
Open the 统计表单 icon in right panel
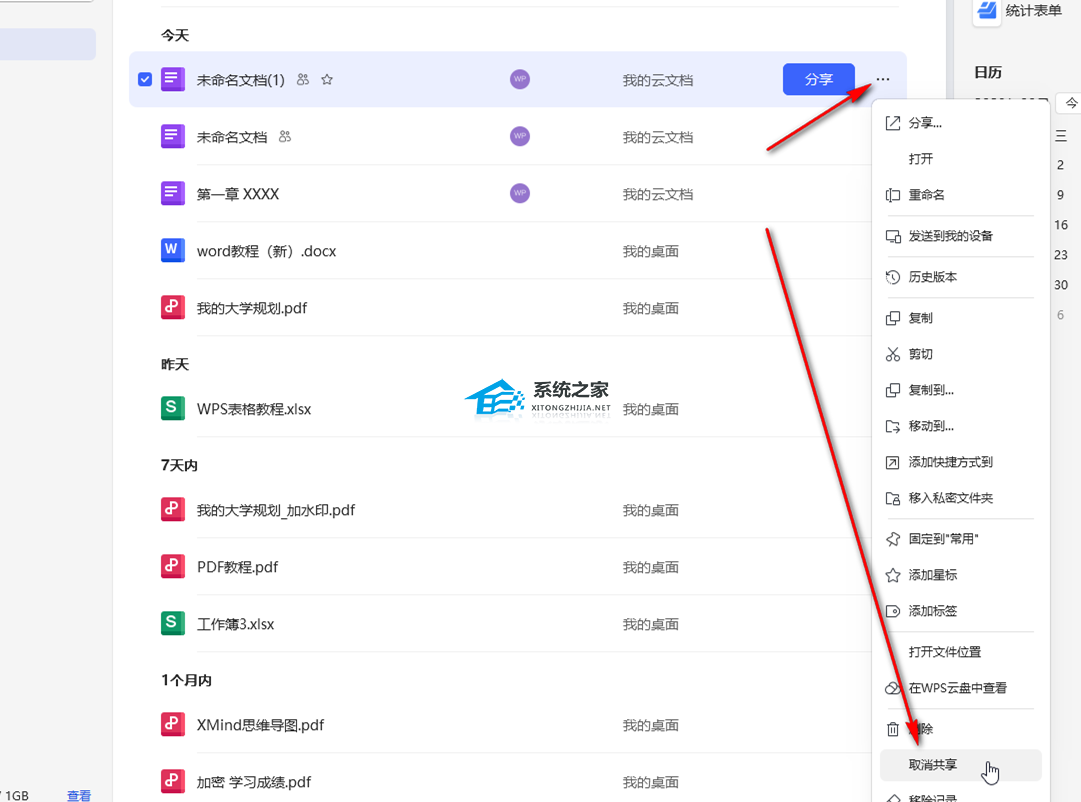(x=987, y=11)
